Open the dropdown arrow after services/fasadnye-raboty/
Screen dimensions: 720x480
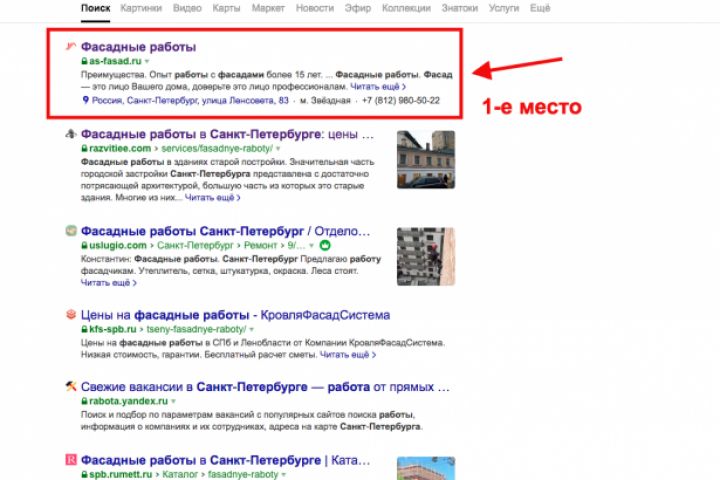278,149
